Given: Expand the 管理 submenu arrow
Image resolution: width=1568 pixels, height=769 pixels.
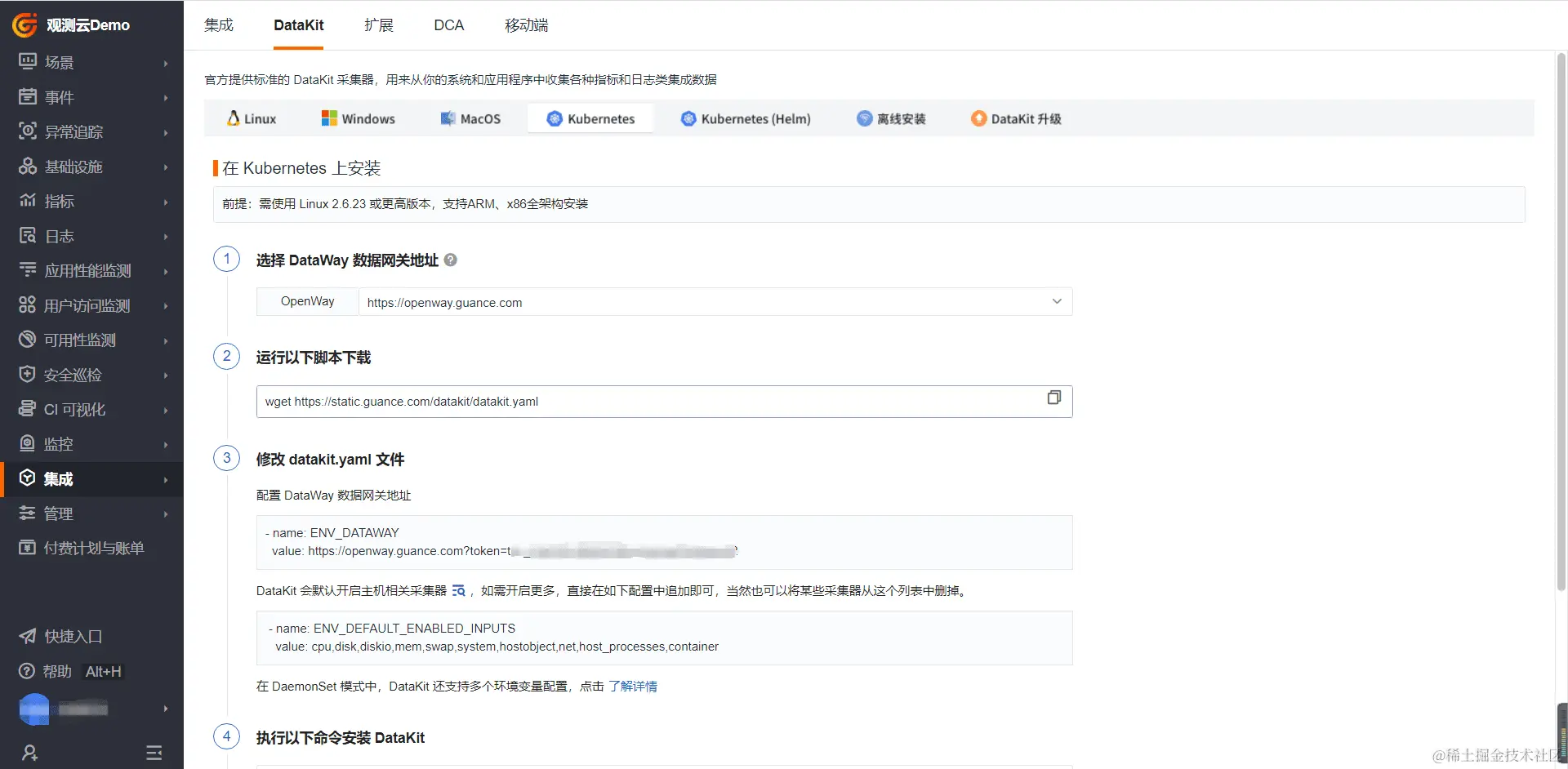Looking at the screenshot, I should pos(166,514).
